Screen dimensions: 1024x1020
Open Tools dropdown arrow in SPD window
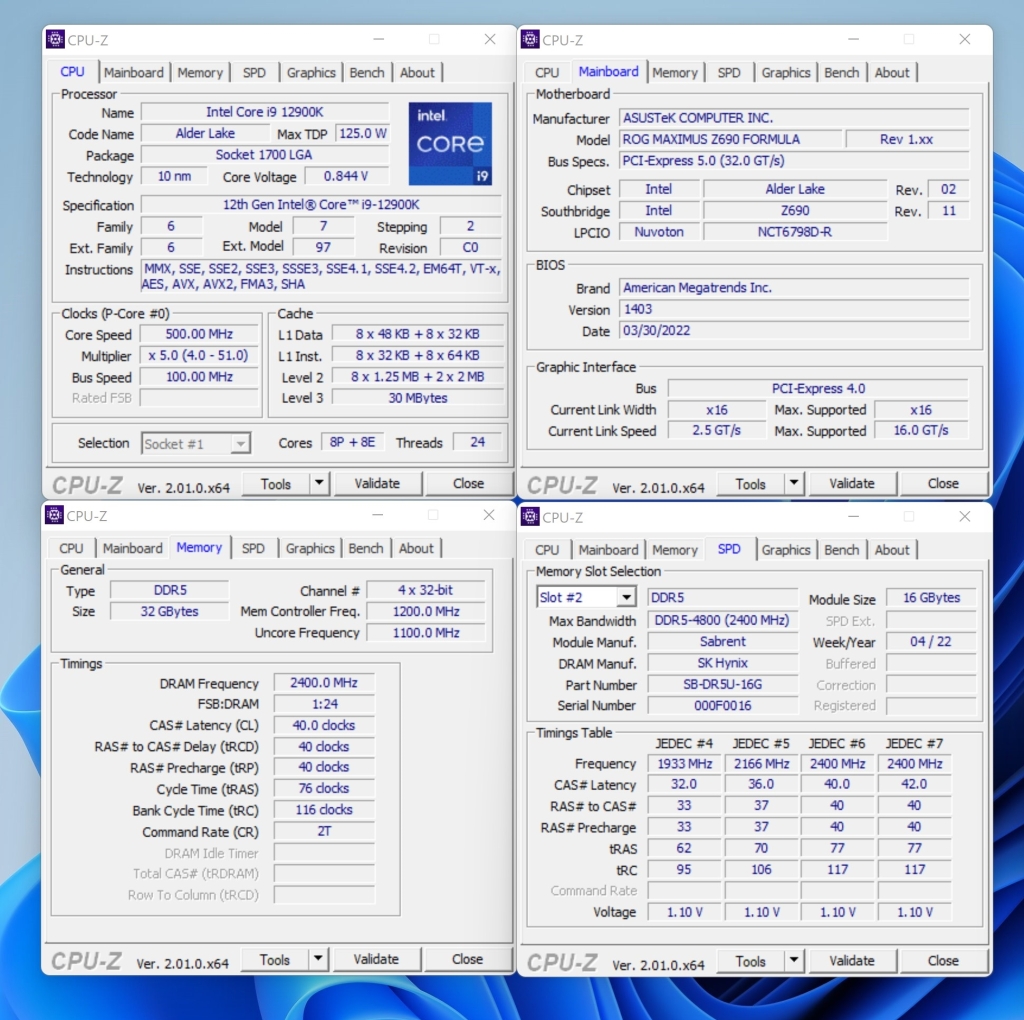click(793, 961)
